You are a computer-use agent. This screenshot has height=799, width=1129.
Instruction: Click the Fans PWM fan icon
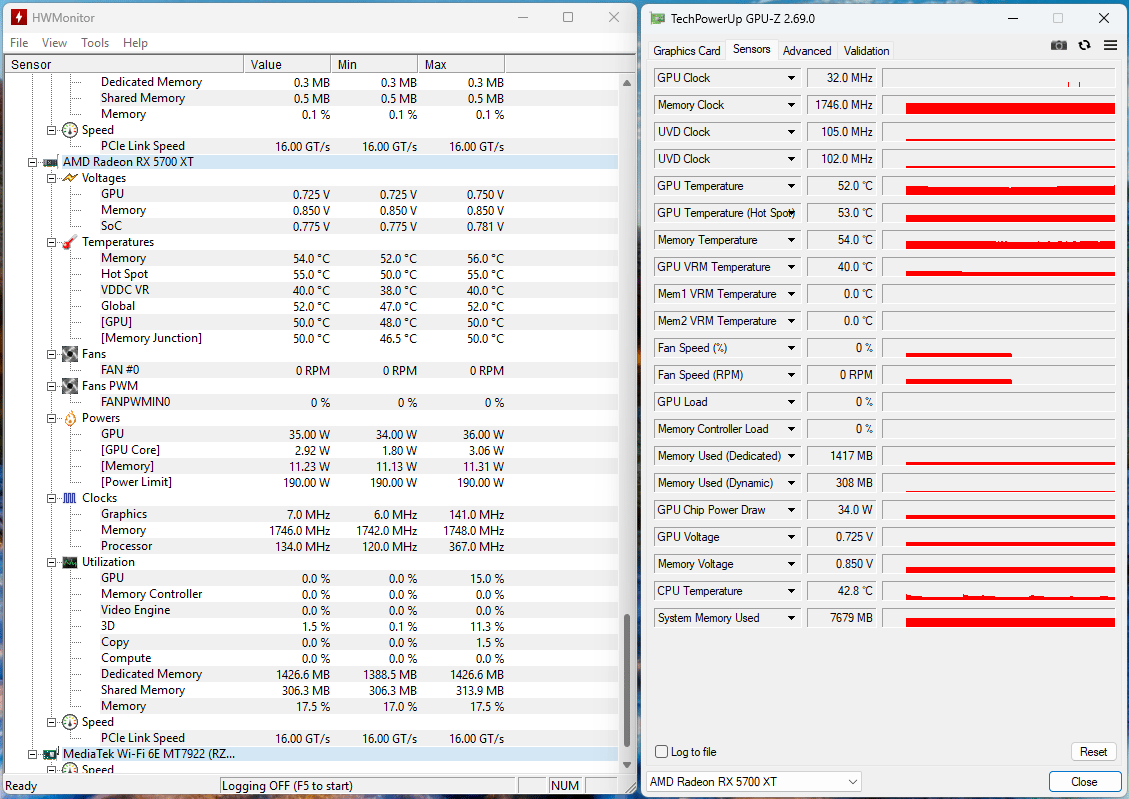(70, 386)
